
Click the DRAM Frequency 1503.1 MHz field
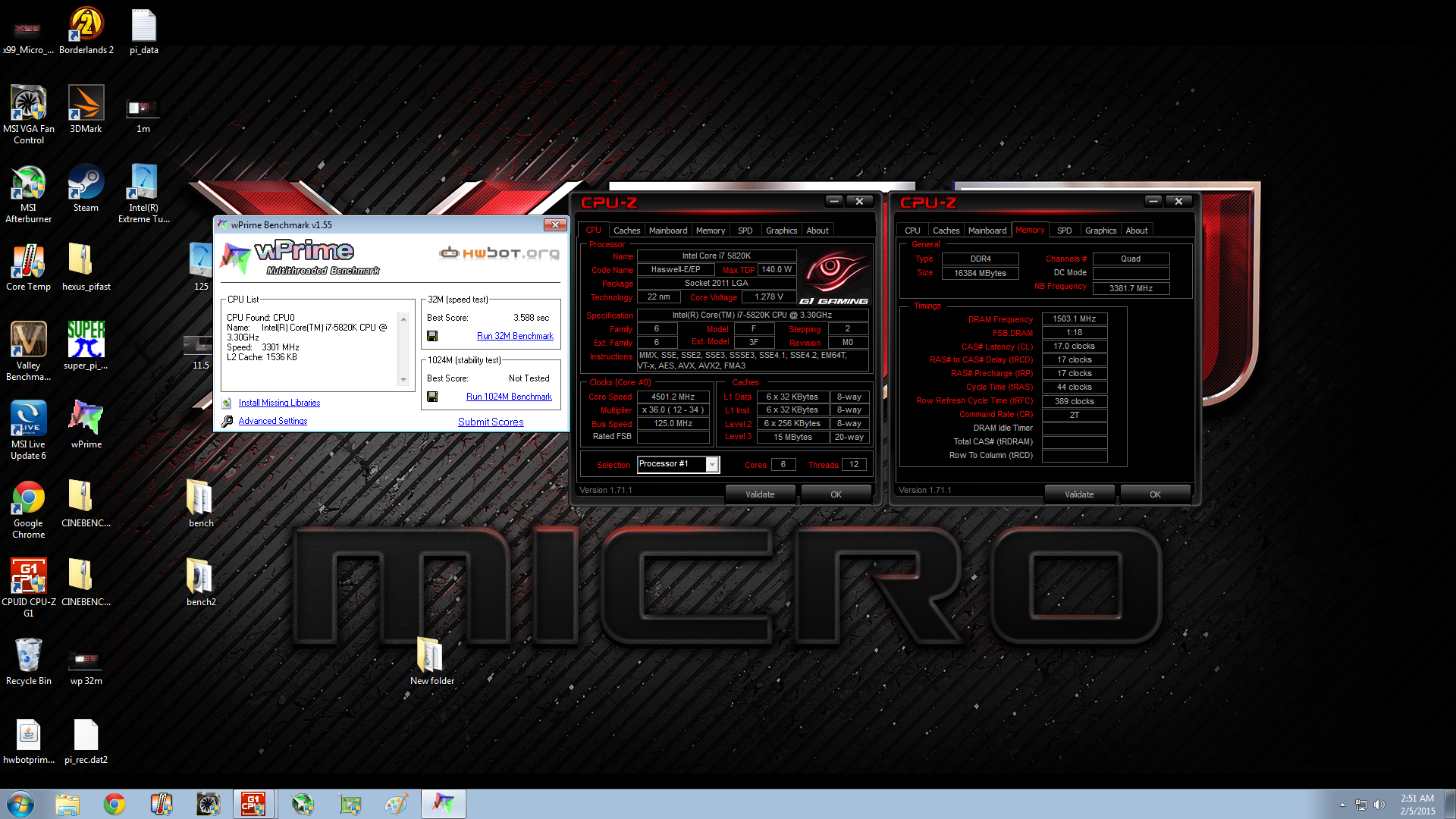pyautogui.click(x=1075, y=318)
